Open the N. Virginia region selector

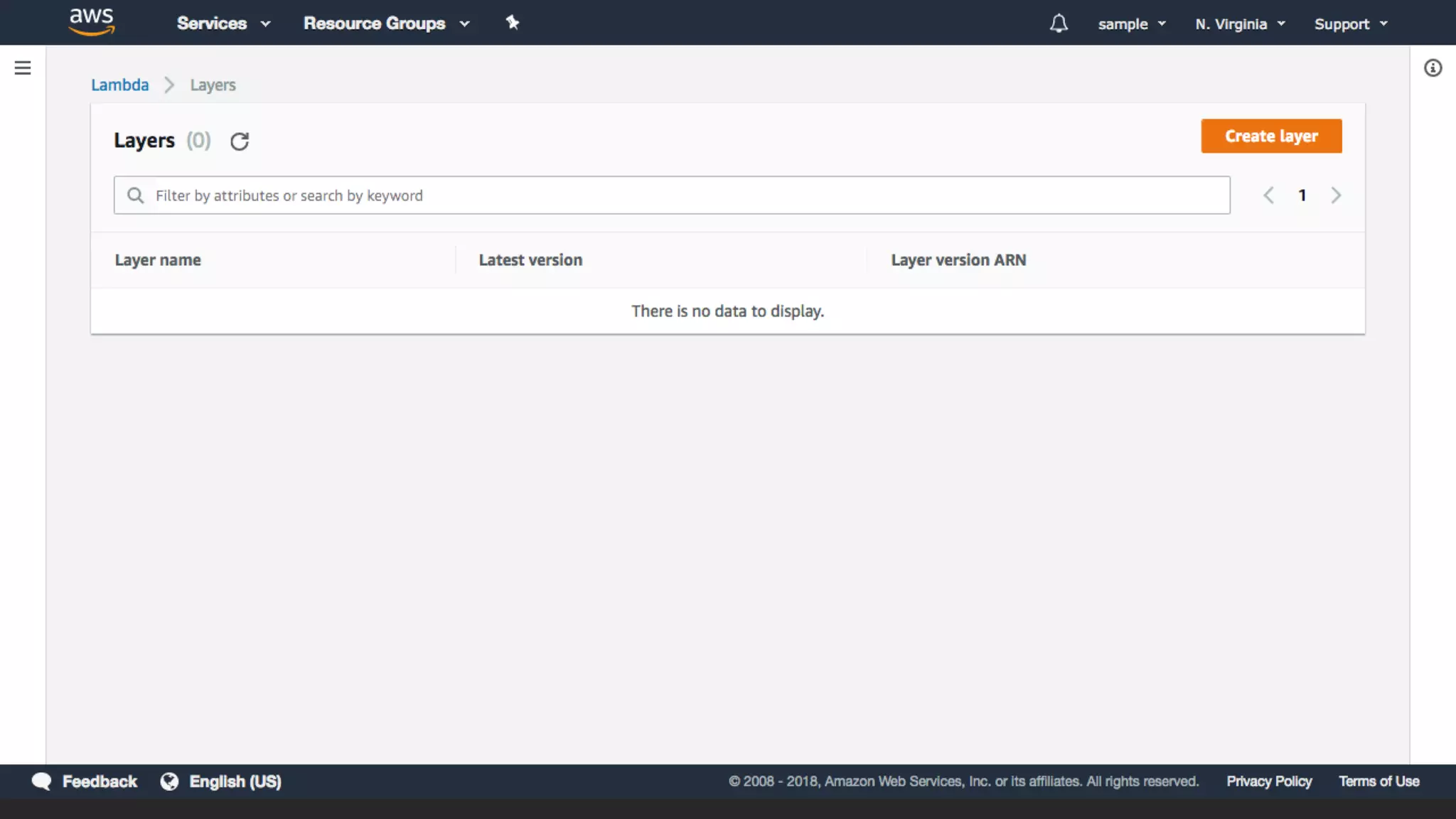1240,24
